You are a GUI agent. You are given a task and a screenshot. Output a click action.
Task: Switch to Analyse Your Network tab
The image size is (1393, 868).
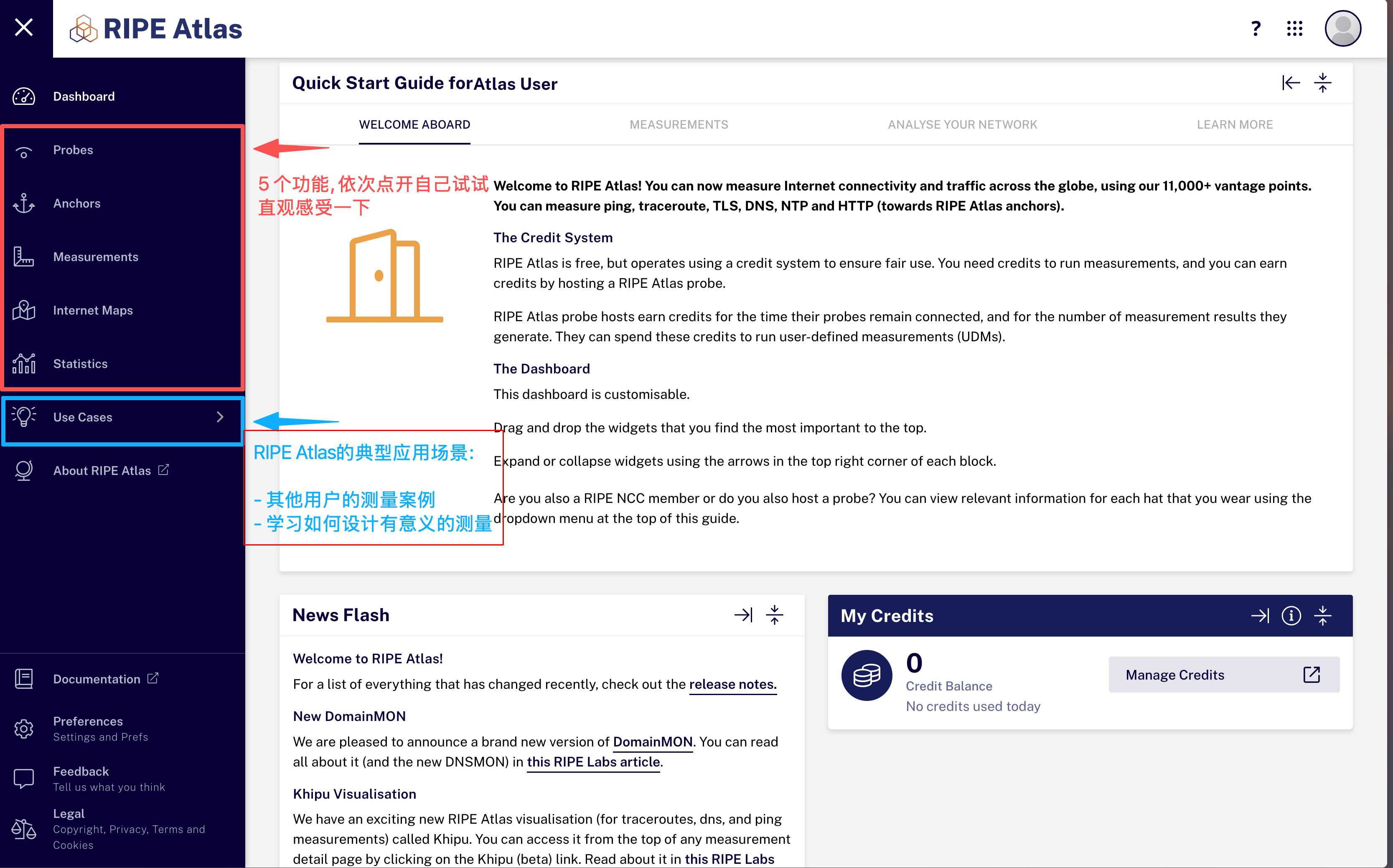[962, 124]
